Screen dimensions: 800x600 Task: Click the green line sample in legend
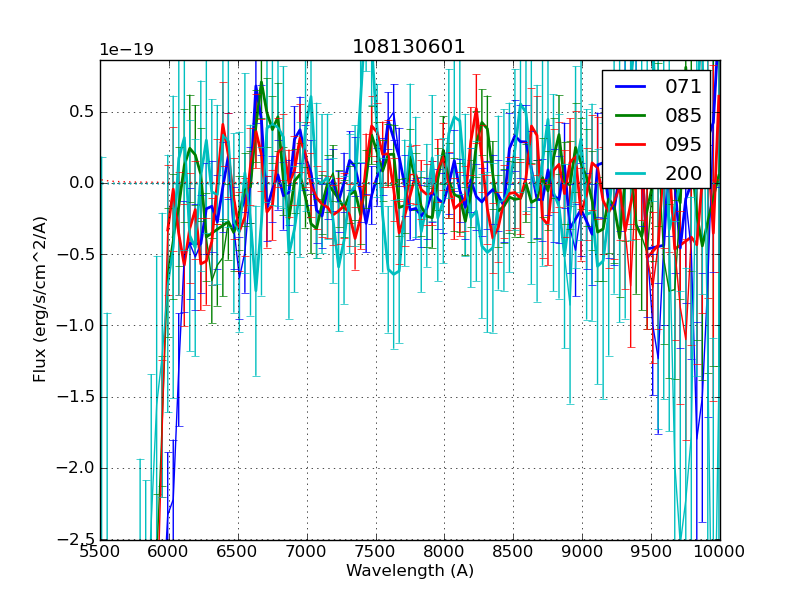click(x=631, y=116)
